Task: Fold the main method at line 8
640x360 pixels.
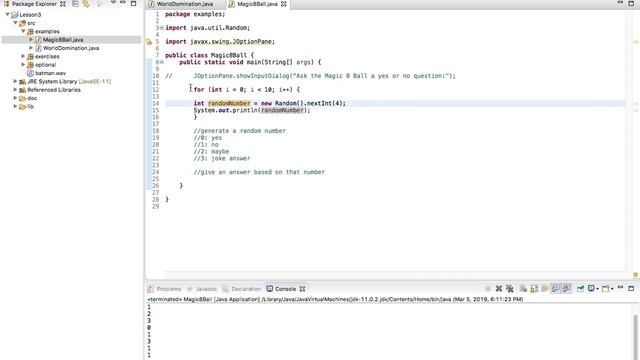Action: click(162, 62)
